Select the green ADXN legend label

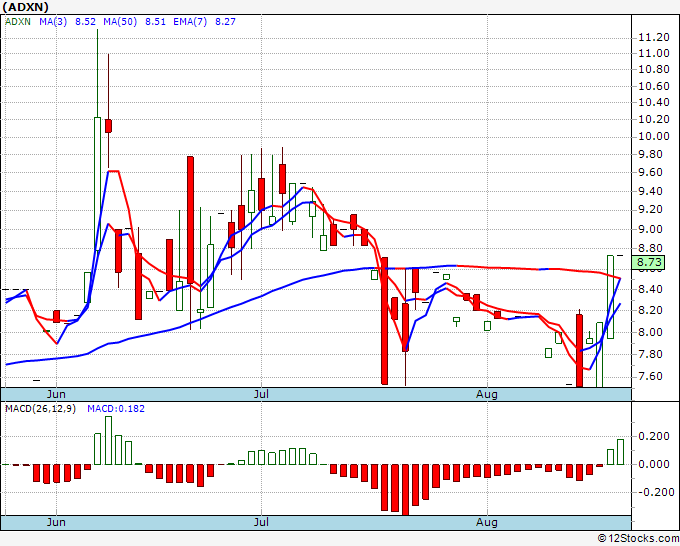[x=18, y=21]
